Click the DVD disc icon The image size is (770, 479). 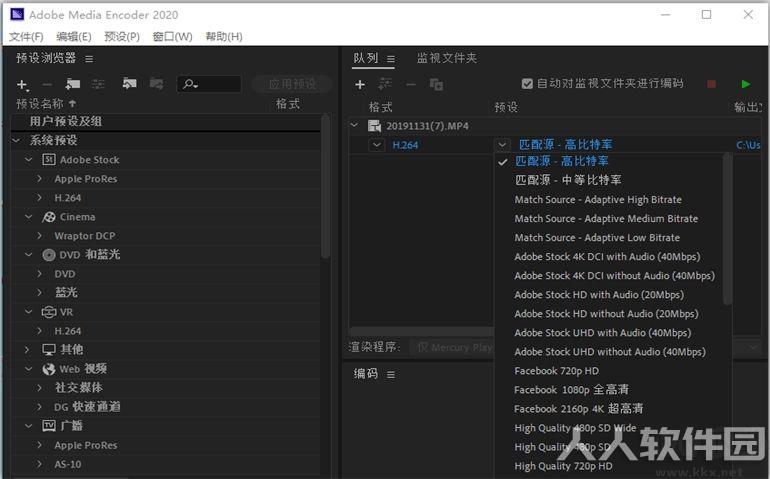(x=49, y=254)
